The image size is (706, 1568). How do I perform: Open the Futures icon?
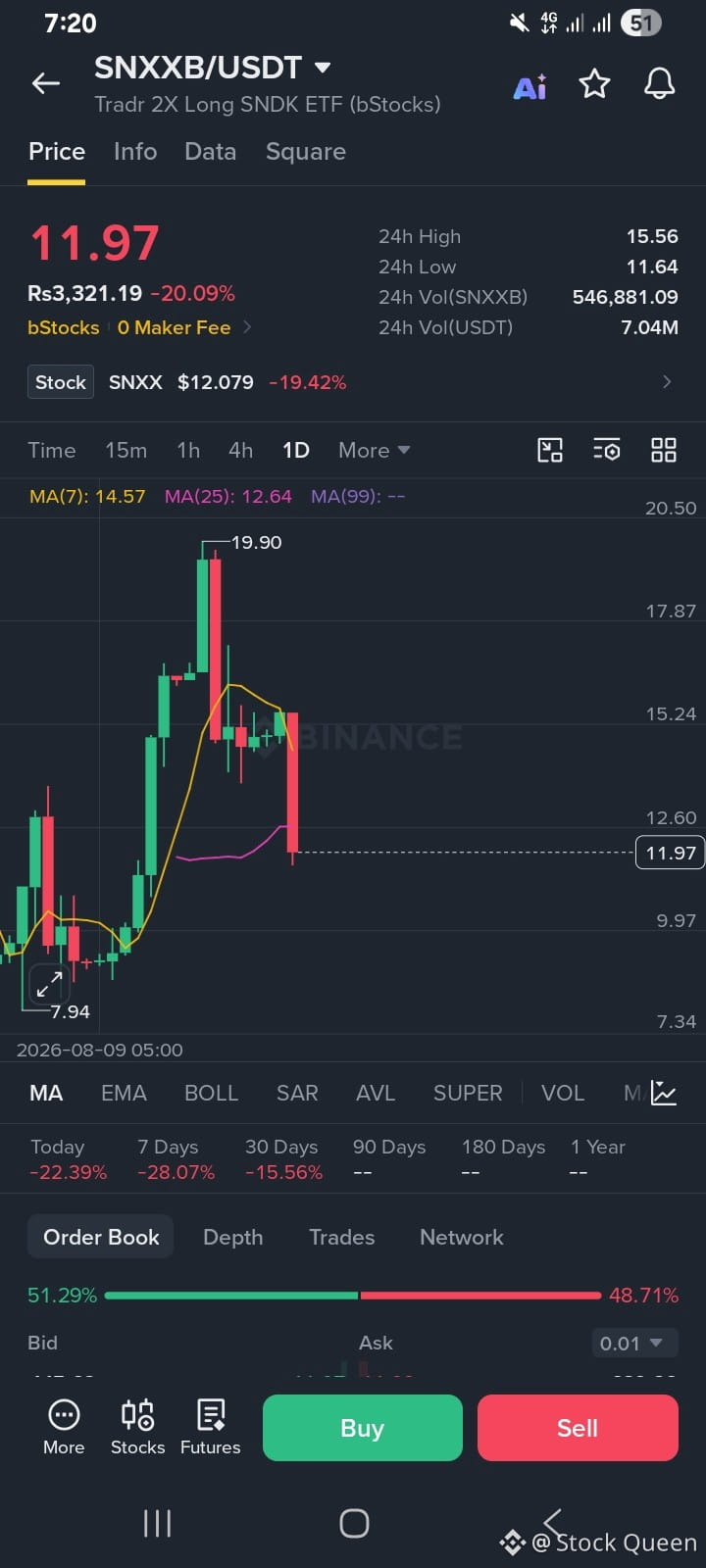210,1427
